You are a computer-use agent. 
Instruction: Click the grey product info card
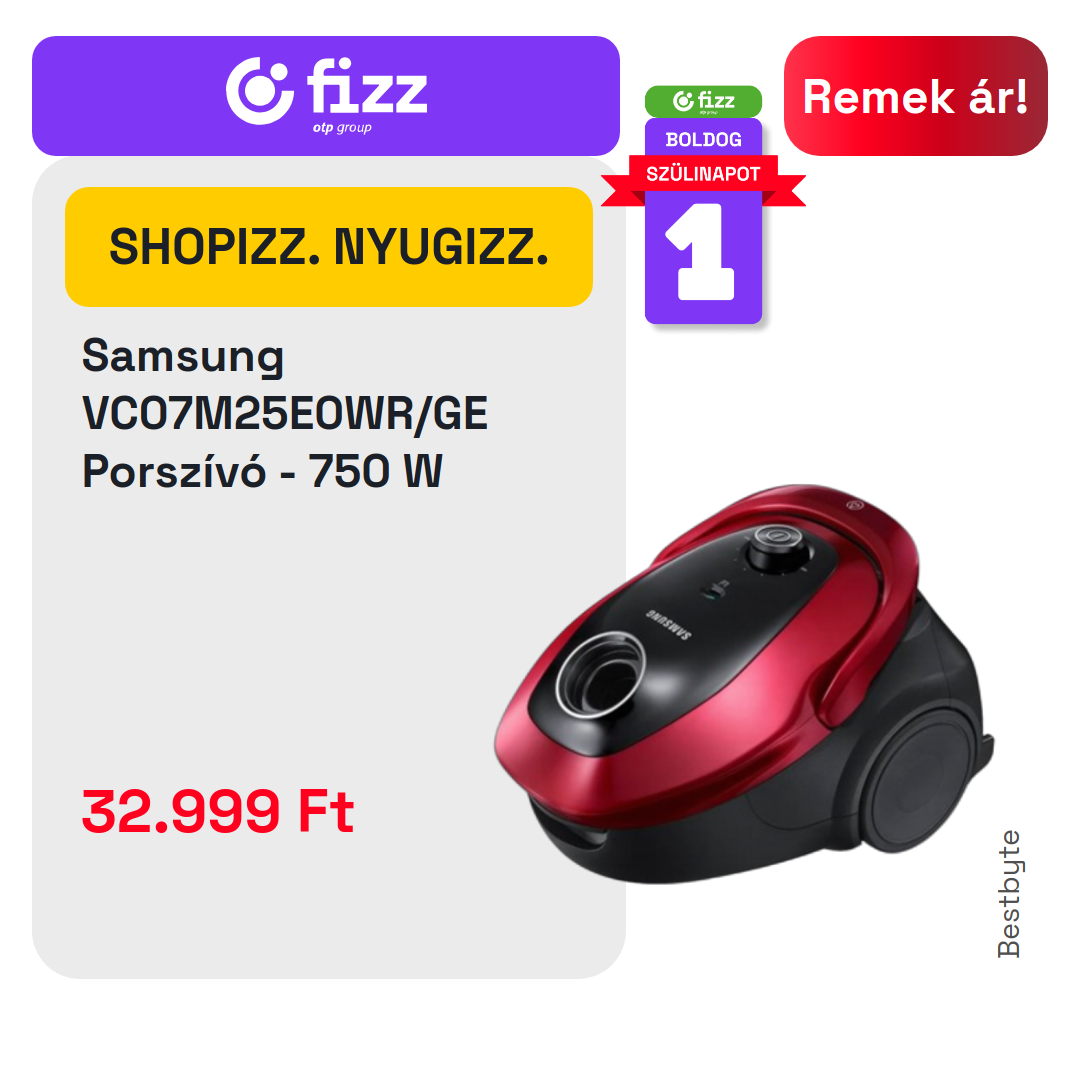[x=329, y=568]
